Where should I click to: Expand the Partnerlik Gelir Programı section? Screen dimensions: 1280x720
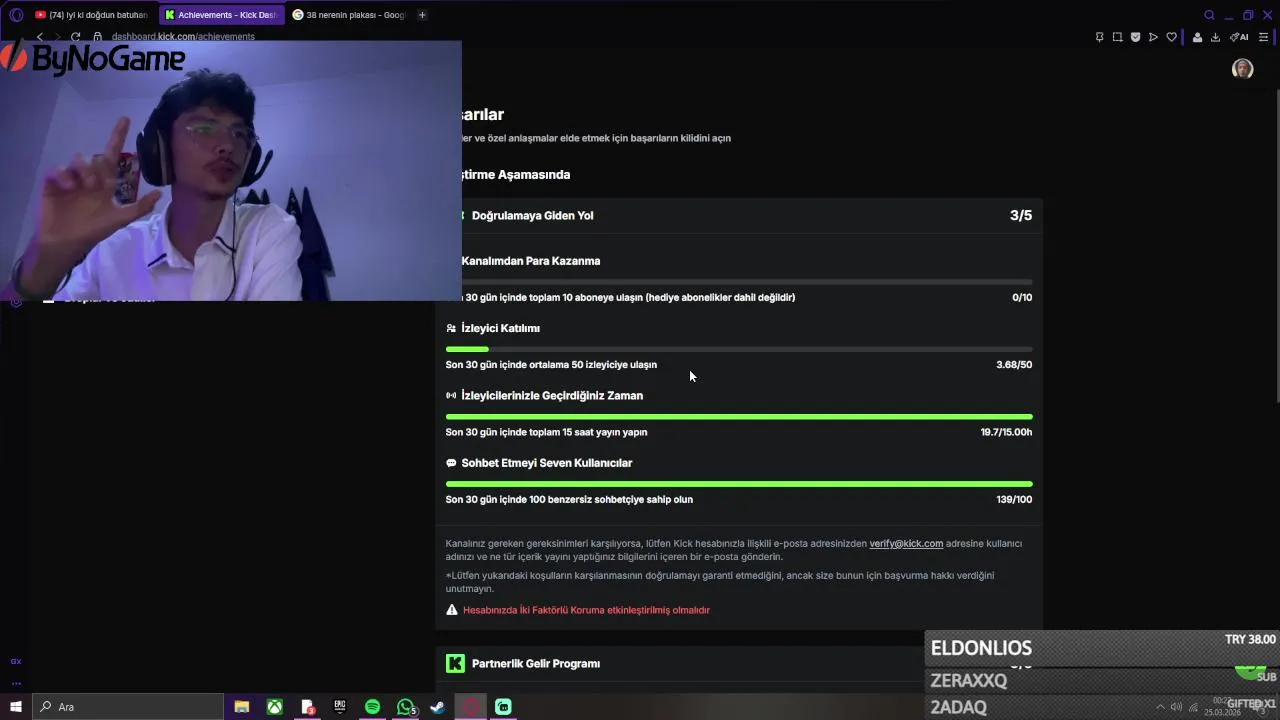click(x=739, y=664)
